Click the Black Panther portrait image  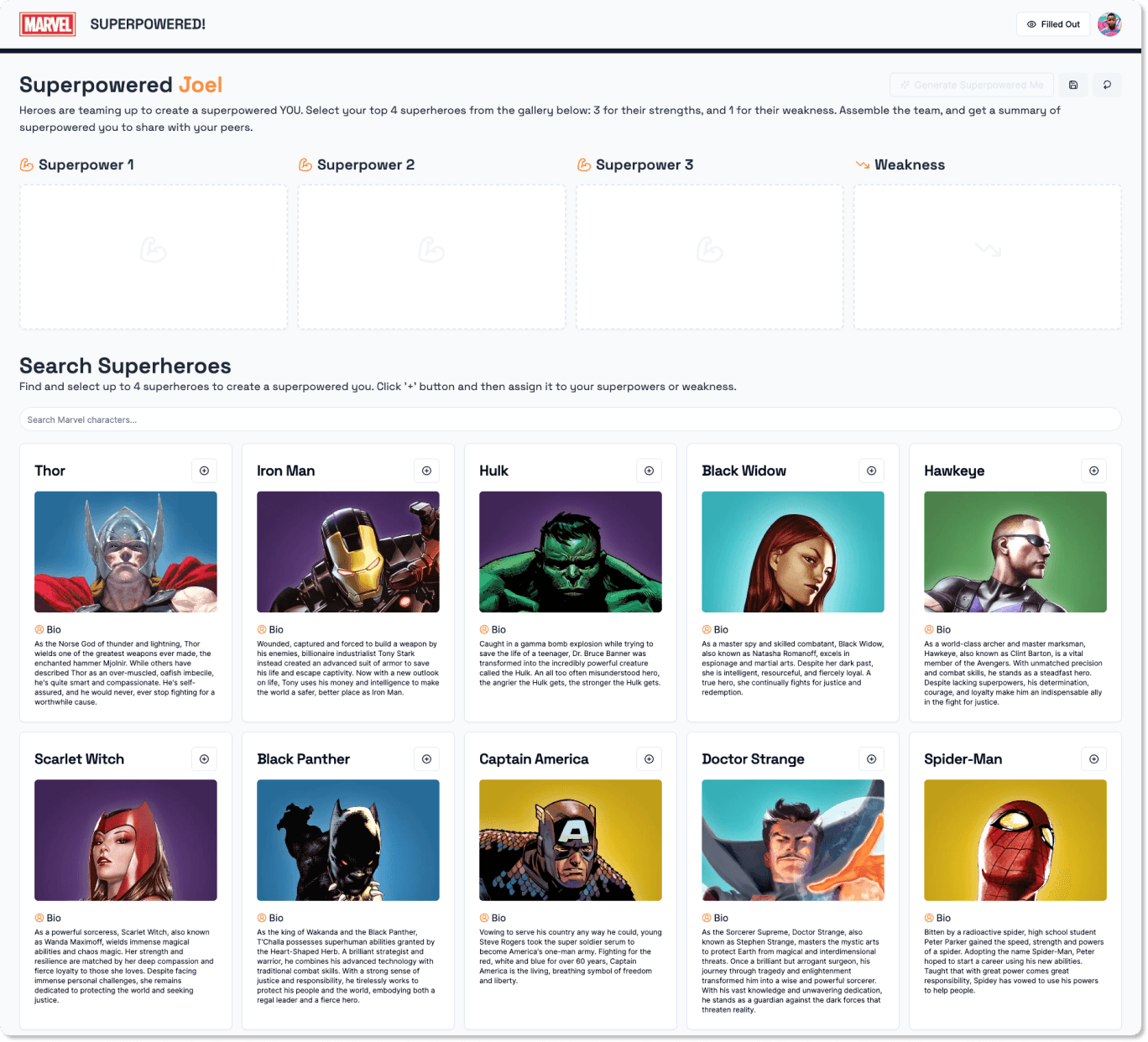(x=348, y=841)
